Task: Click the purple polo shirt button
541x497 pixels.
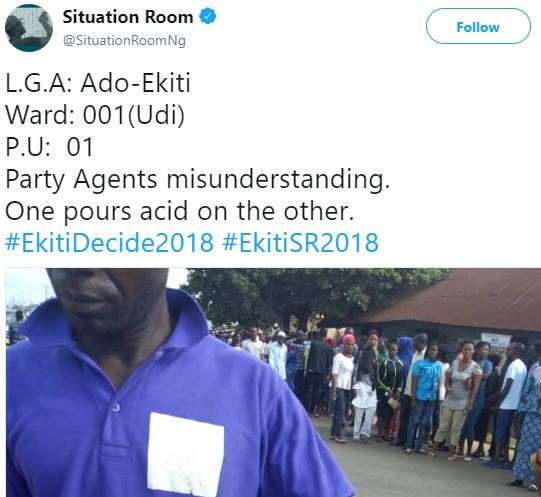Action: point(116,407)
